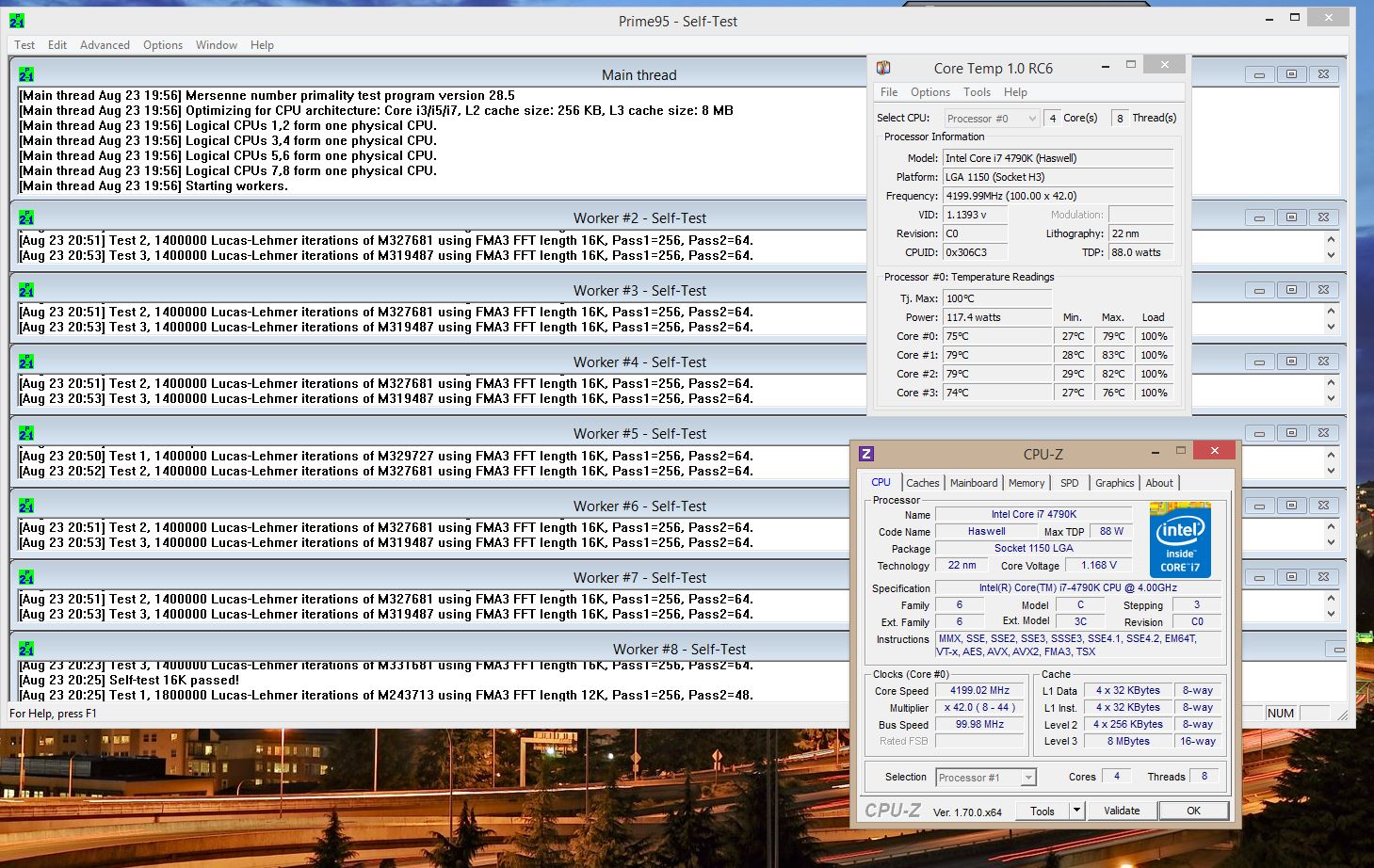Switch to the Caches tab
This screenshot has width=1374, height=868.
pyautogui.click(x=923, y=483)
